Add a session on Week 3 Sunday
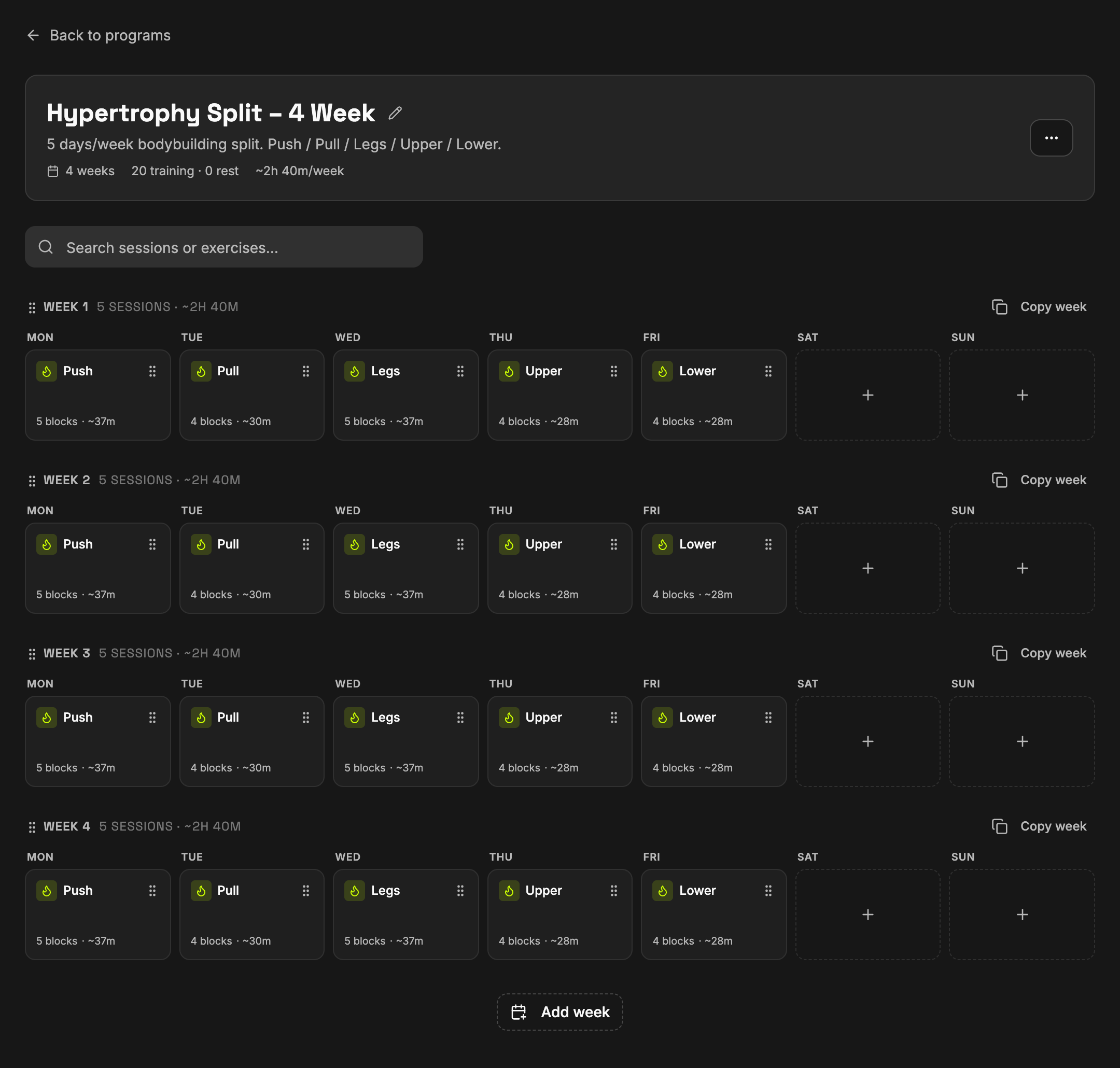1120x1068 pixels. pos(1022,741)
